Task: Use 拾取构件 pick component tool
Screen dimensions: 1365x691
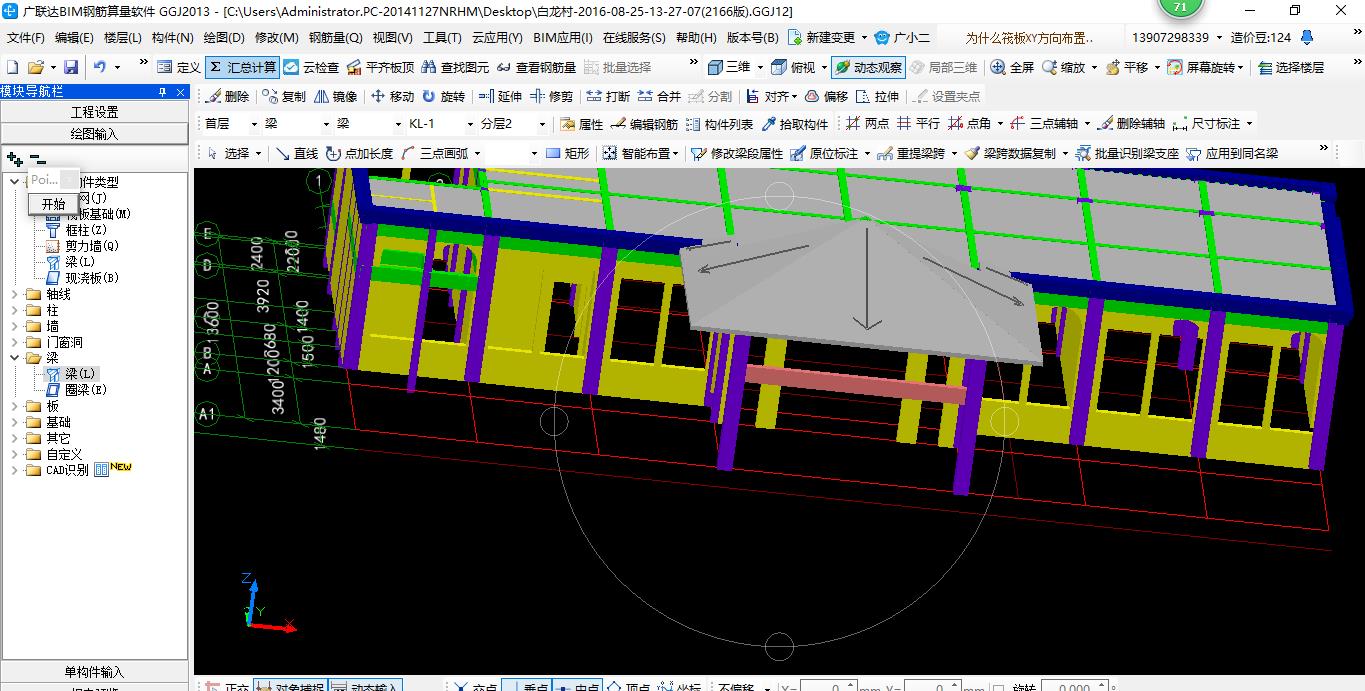Action: click(795, 124)
